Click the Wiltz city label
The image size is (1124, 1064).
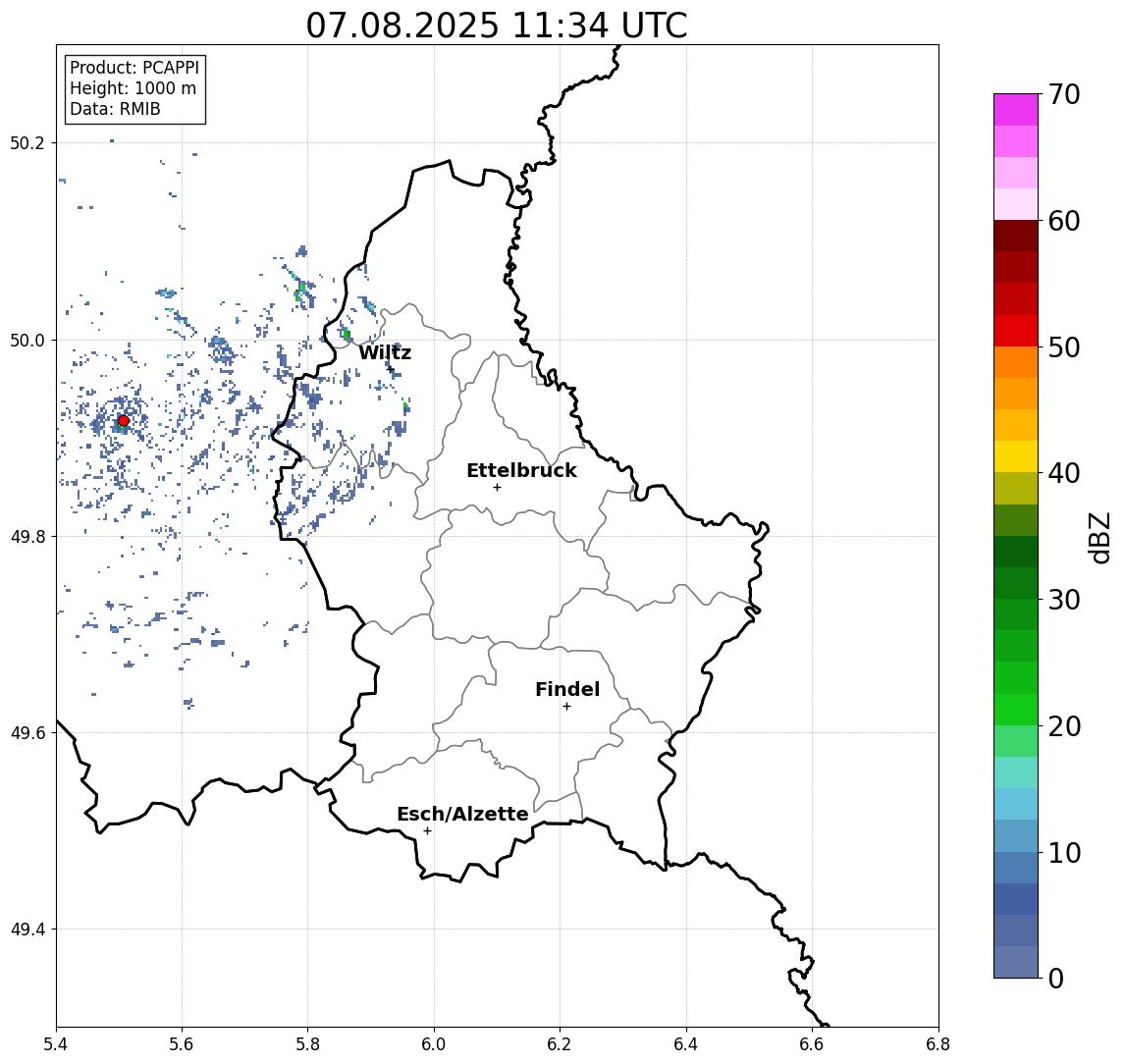click(385, 352)
